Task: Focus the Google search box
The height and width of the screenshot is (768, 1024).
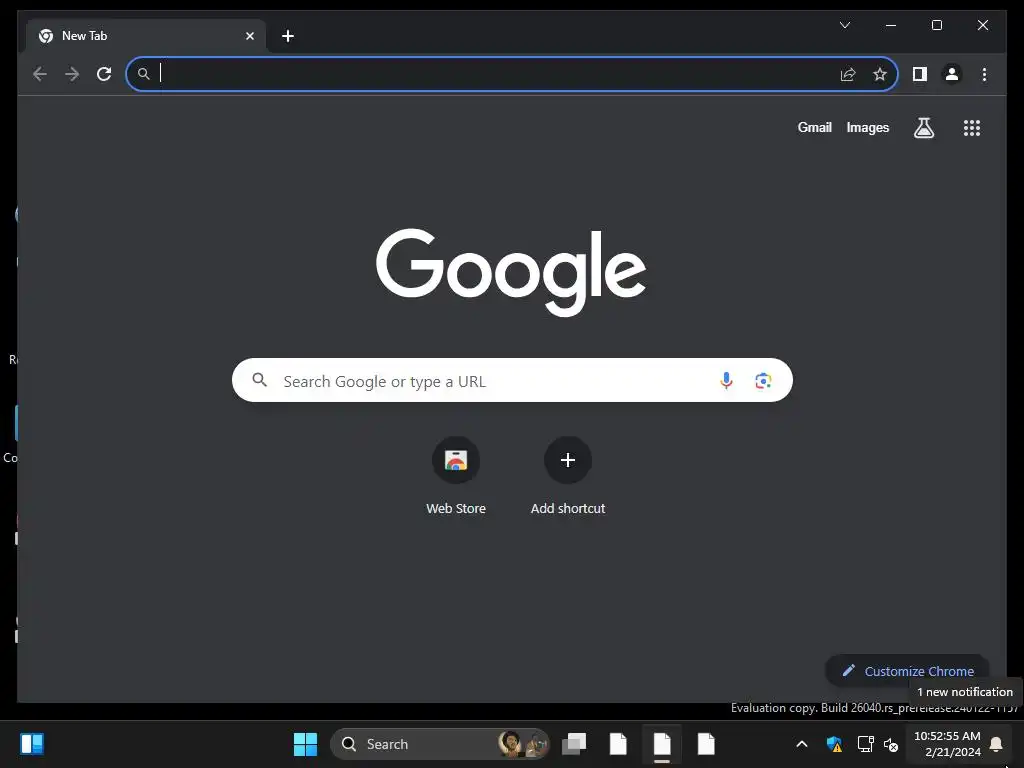Action: tap(512, 380)
